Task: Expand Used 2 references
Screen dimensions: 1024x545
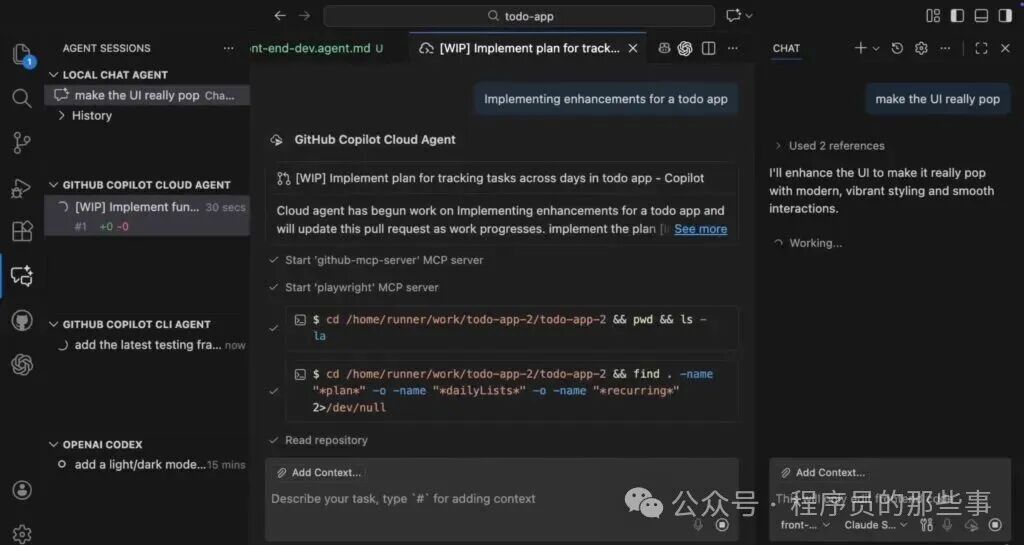Action: point(830,146)
